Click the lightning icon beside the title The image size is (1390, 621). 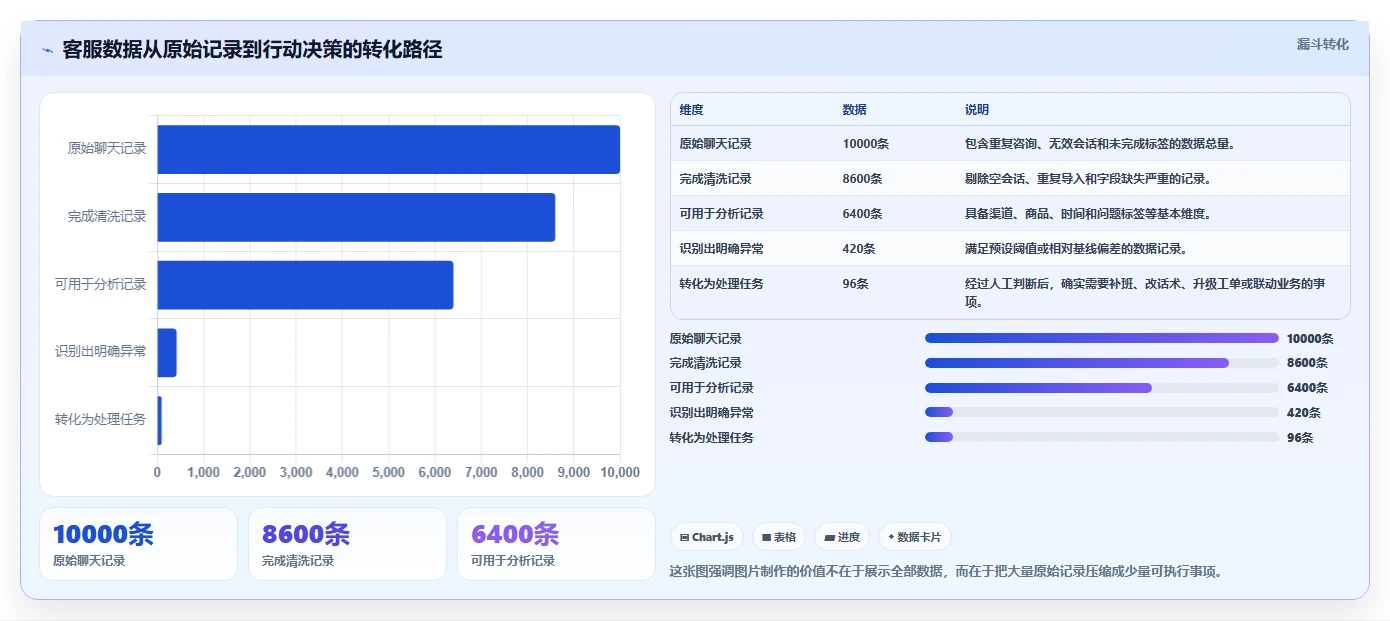48,50
